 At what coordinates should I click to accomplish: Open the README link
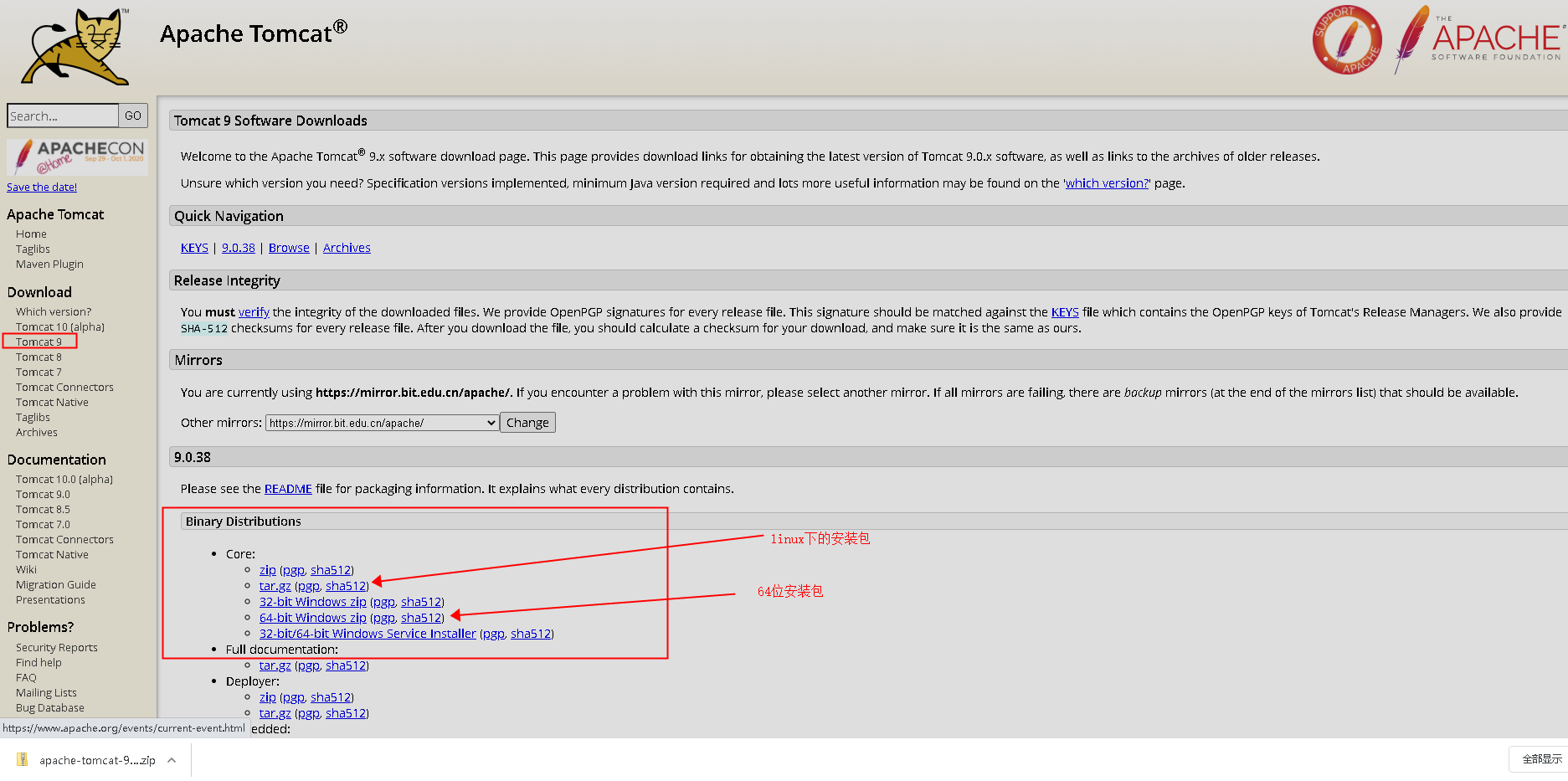[288, 489]
